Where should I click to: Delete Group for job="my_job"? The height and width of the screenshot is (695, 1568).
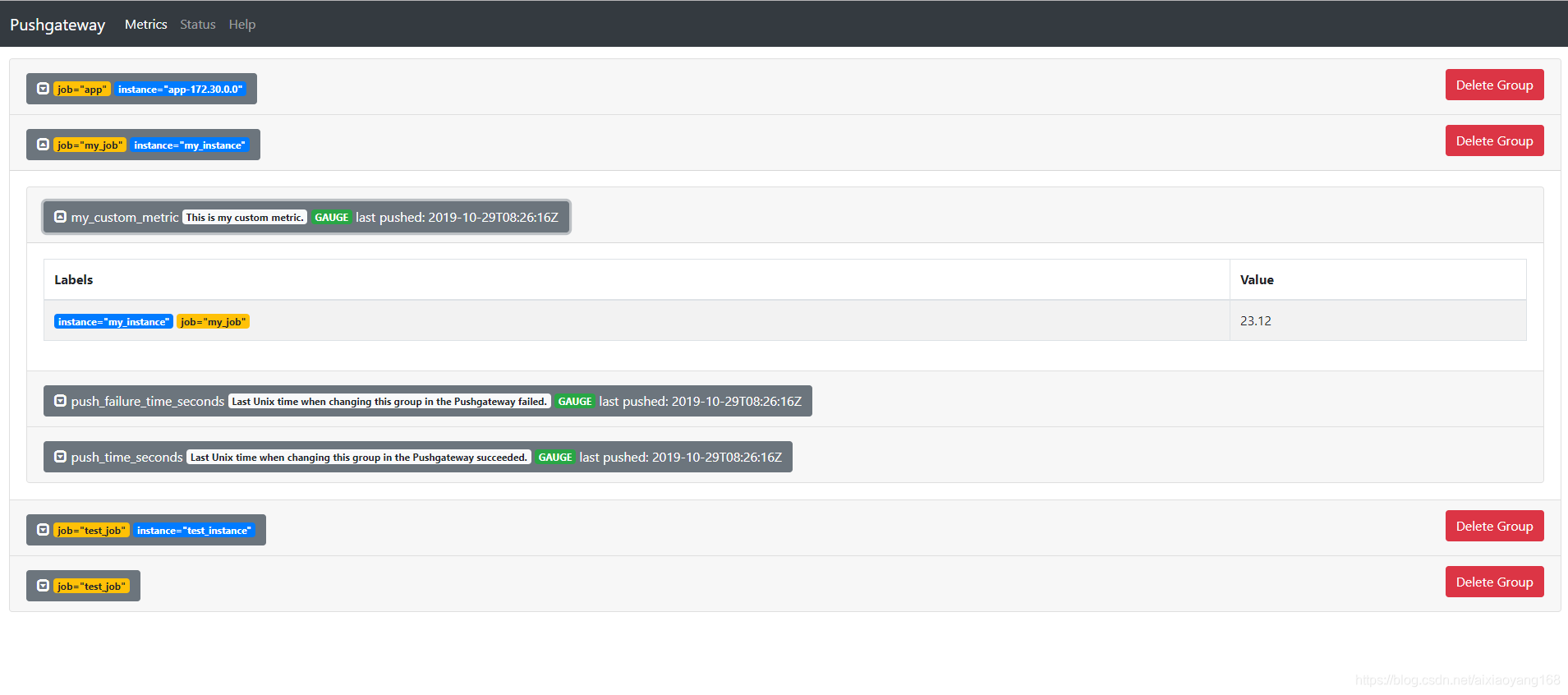(x=1494, y=140)
